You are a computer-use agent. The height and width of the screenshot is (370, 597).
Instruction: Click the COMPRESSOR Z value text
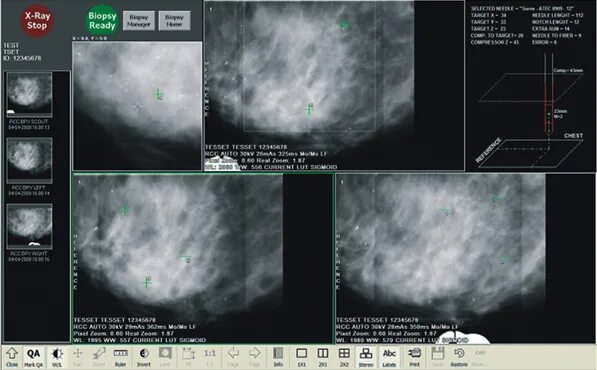coord(495,42)
